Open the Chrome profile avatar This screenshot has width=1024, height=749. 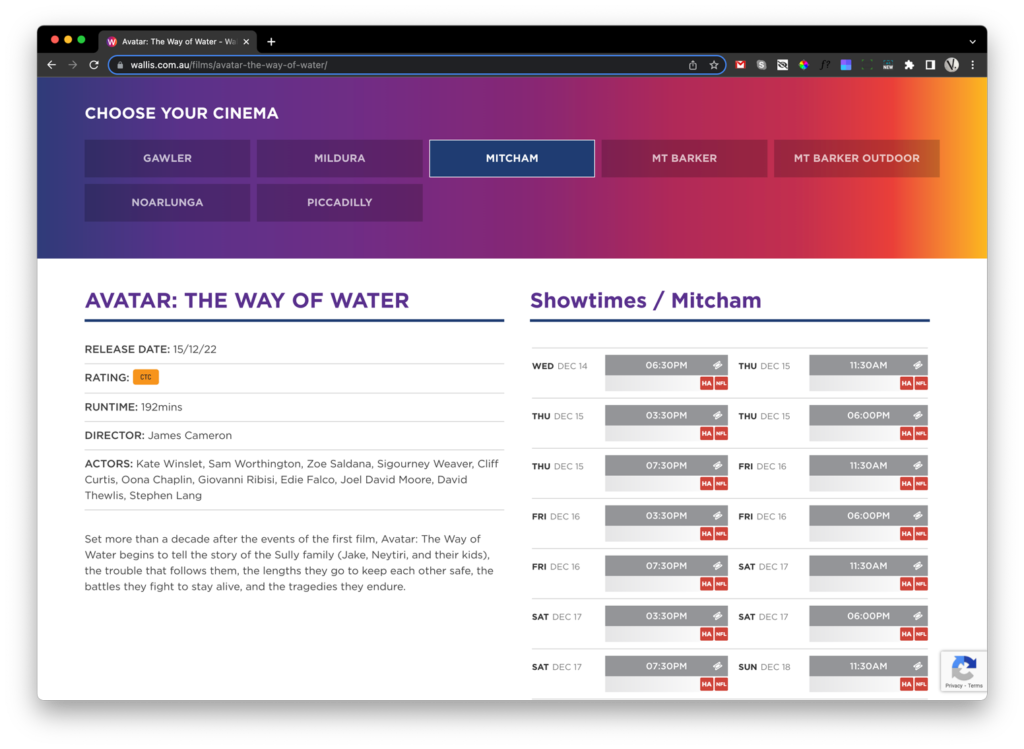coord(952,65)
